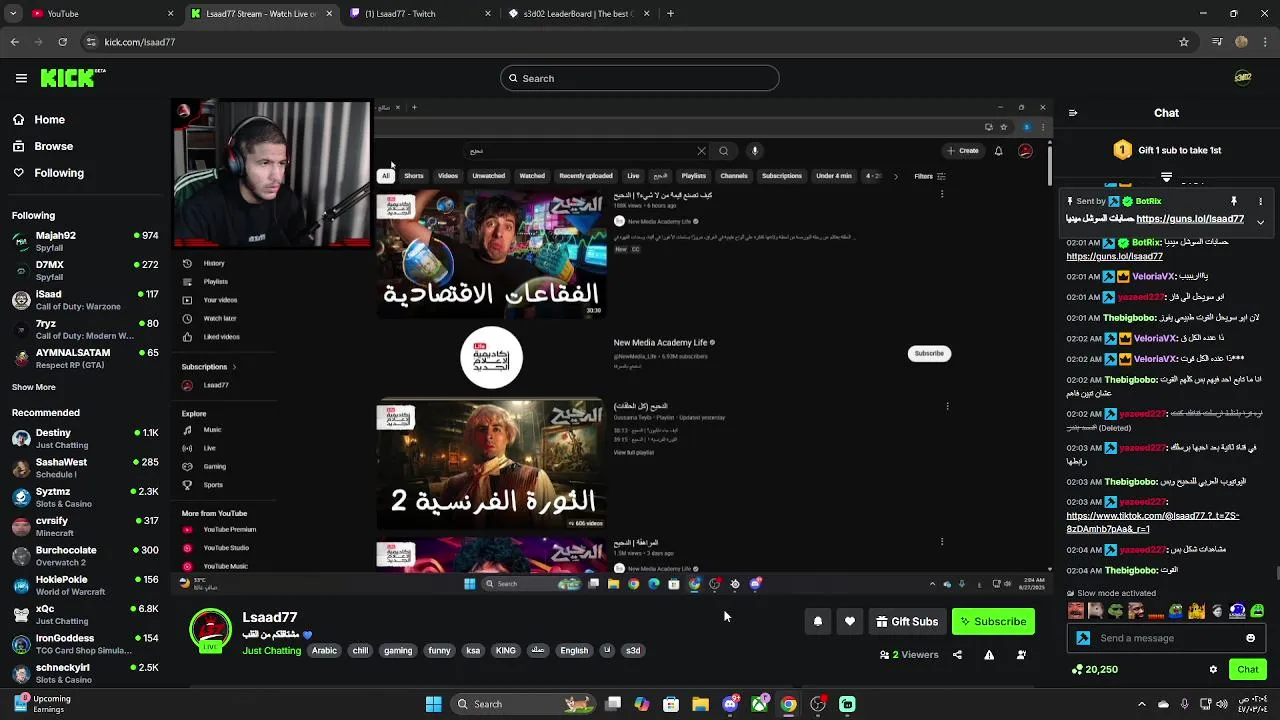Screen dimensions: 1280x720
Task: Bookmark this page with star icon
Action: [x=1184, y=42]
